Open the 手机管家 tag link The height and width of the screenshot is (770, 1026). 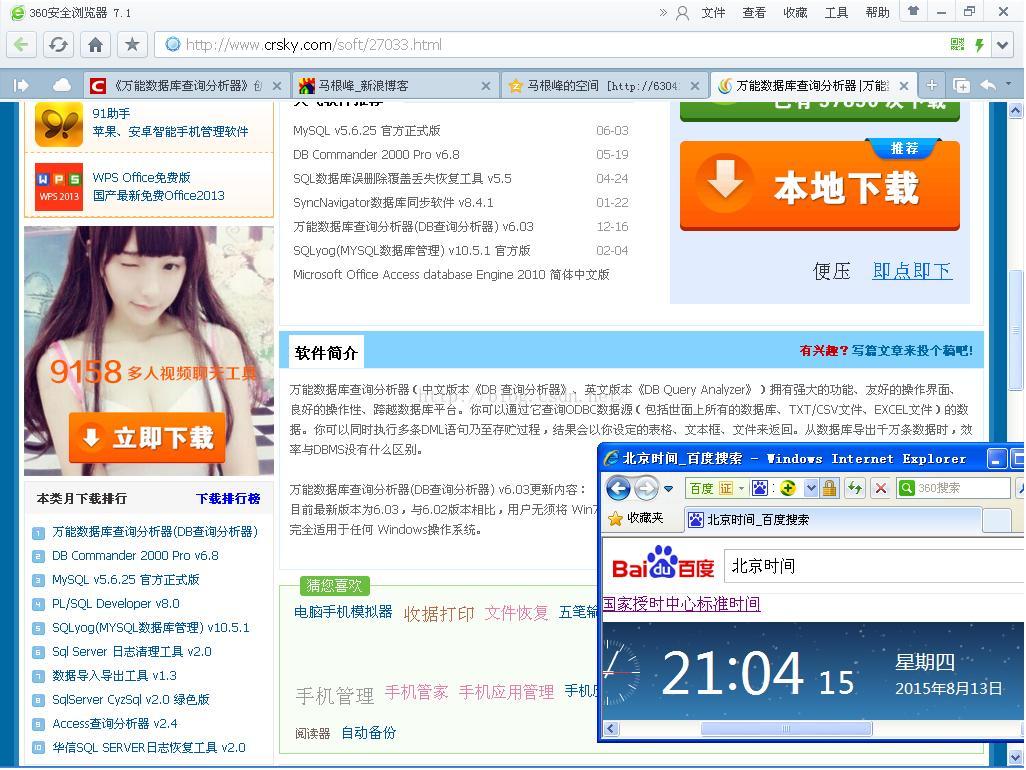point(416,691)
